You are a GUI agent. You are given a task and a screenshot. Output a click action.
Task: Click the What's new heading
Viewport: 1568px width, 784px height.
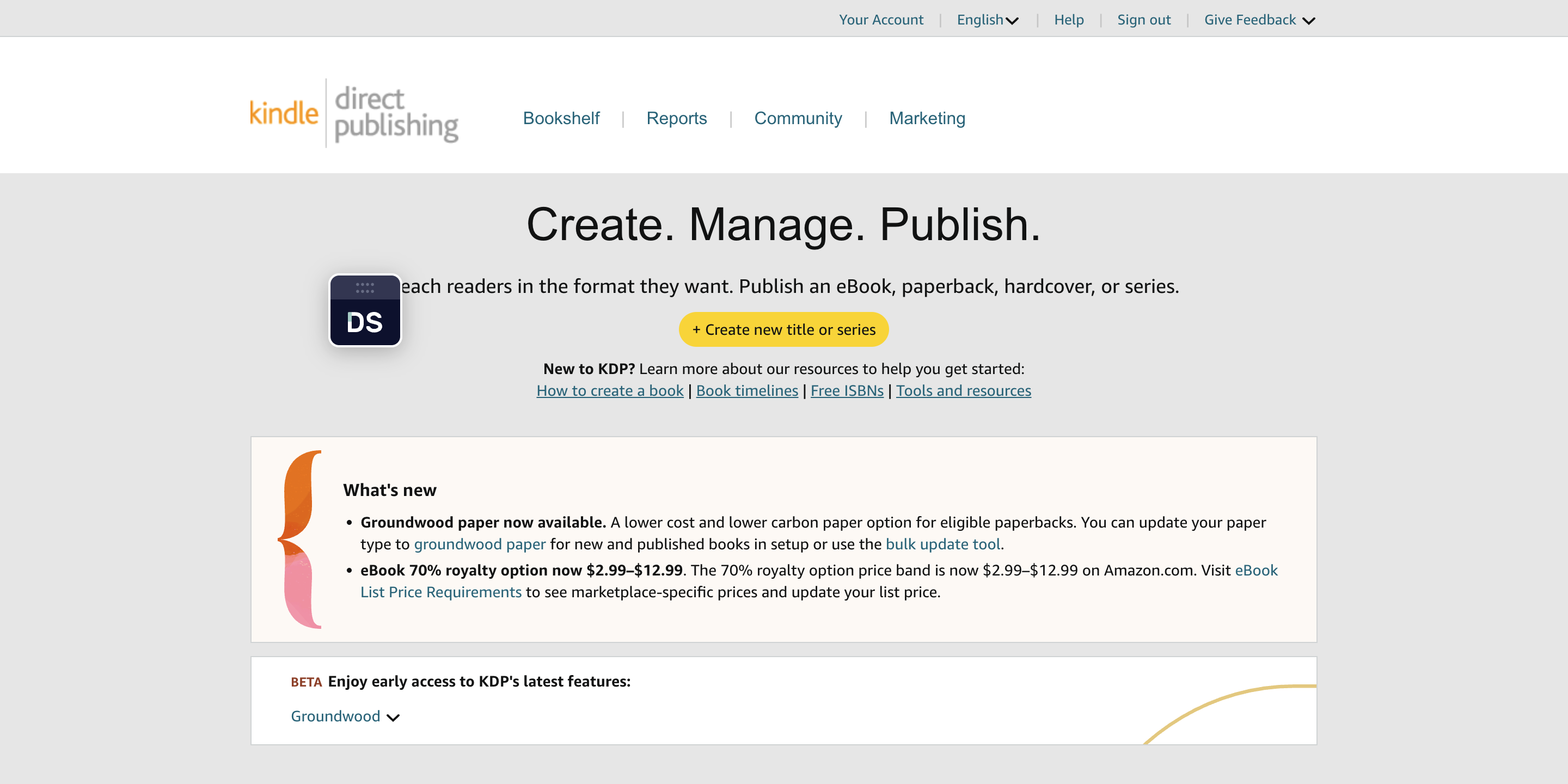(x=390, y=490)
